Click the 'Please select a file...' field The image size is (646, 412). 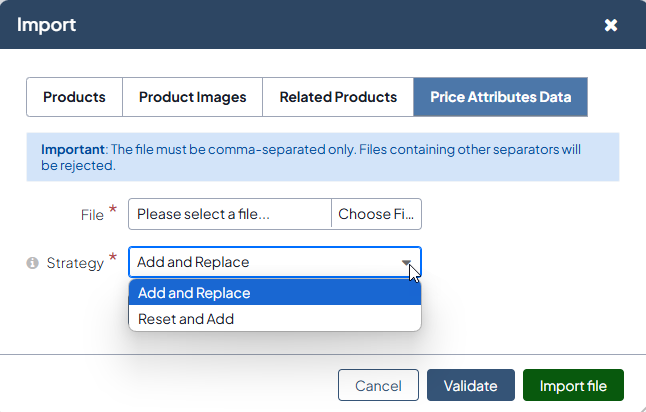click(x=230, y=214)
